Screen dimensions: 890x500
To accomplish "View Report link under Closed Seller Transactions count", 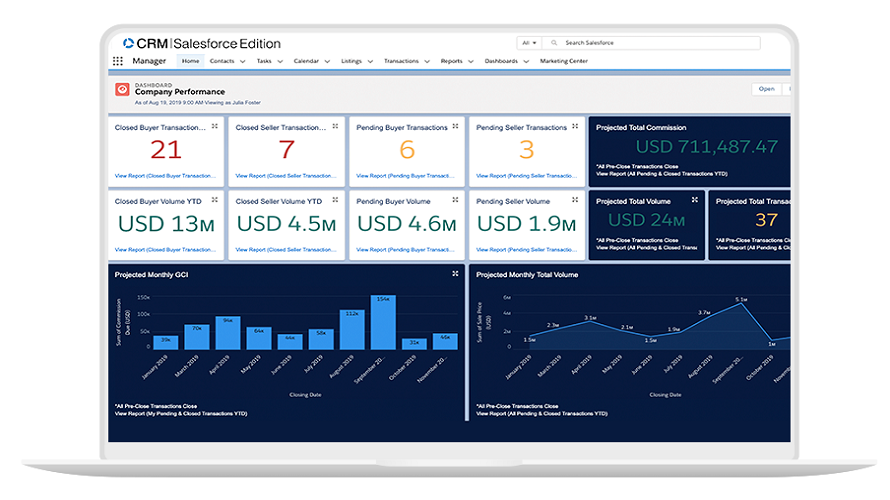I will (x=286, y=176).
